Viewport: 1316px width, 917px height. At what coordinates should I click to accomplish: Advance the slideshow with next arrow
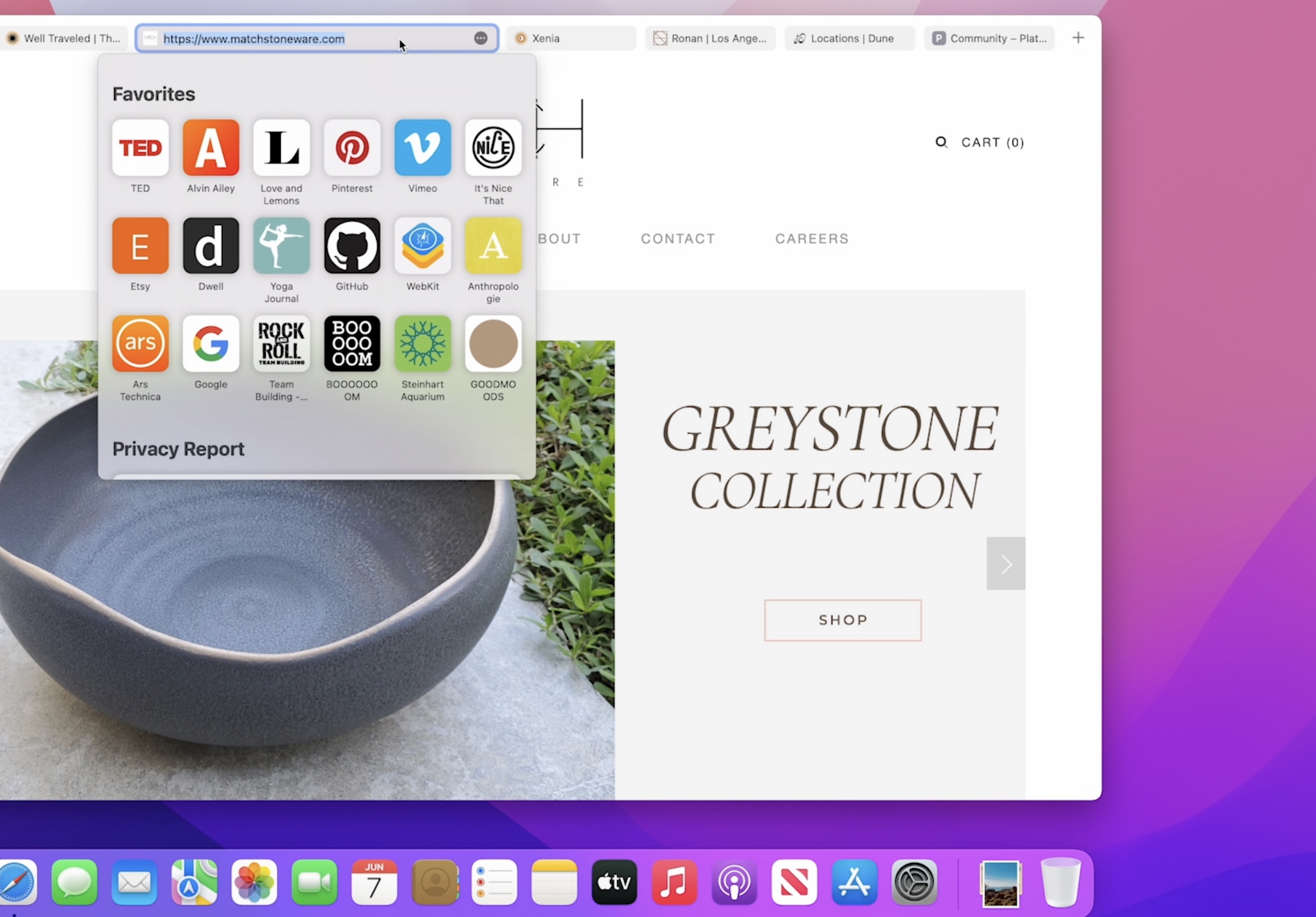tap(1006, 564)
